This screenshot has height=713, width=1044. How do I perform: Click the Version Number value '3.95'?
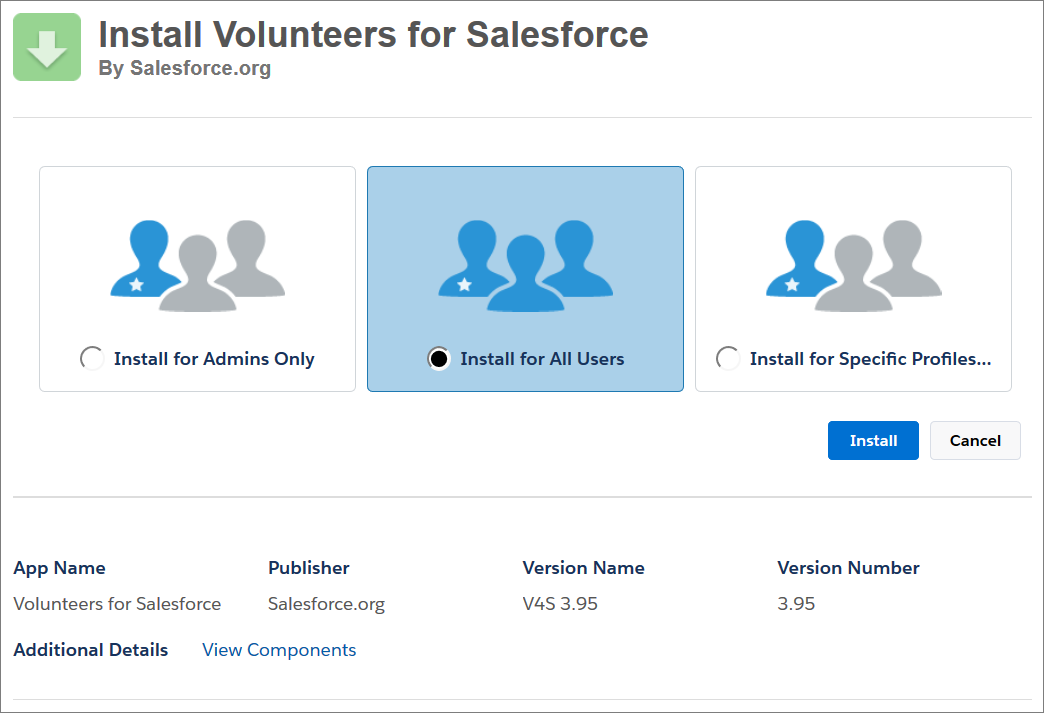point(796,603)
